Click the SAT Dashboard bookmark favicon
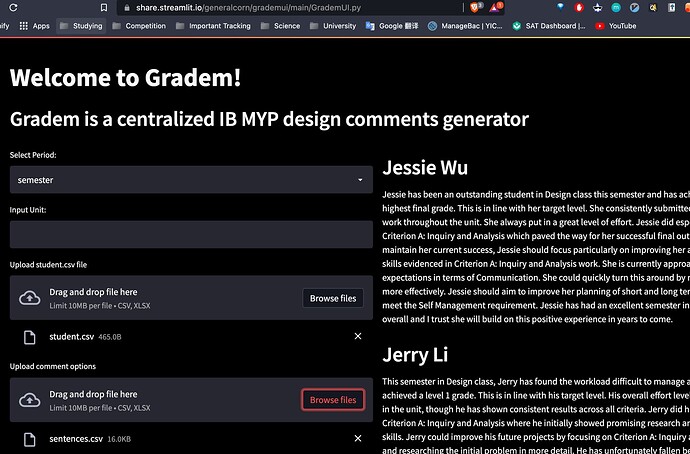The height and width of the screenshot is (454, 690). coord(517,26)
